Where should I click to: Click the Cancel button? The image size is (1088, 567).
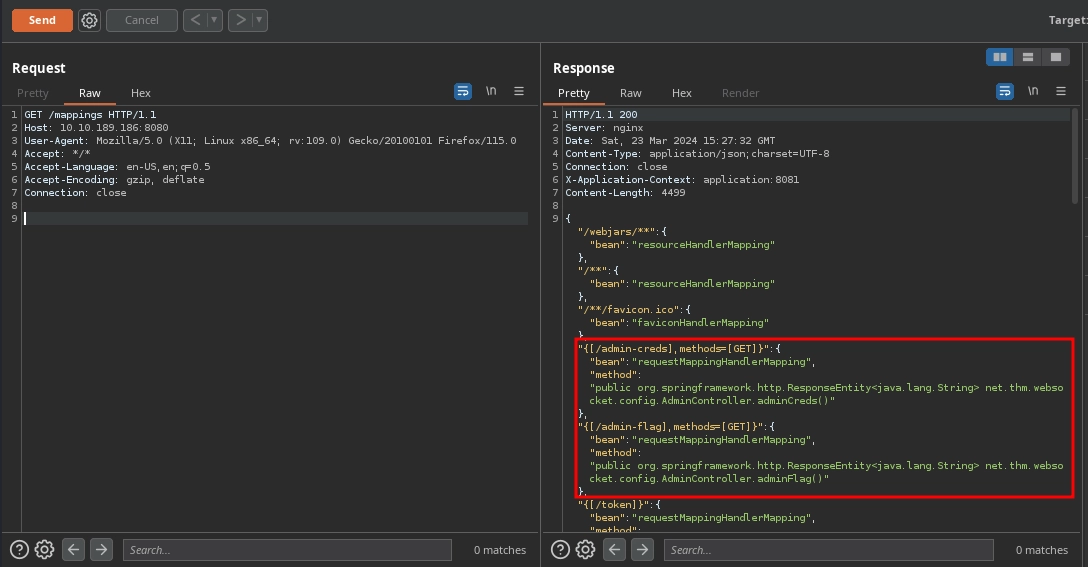[141, 20]
